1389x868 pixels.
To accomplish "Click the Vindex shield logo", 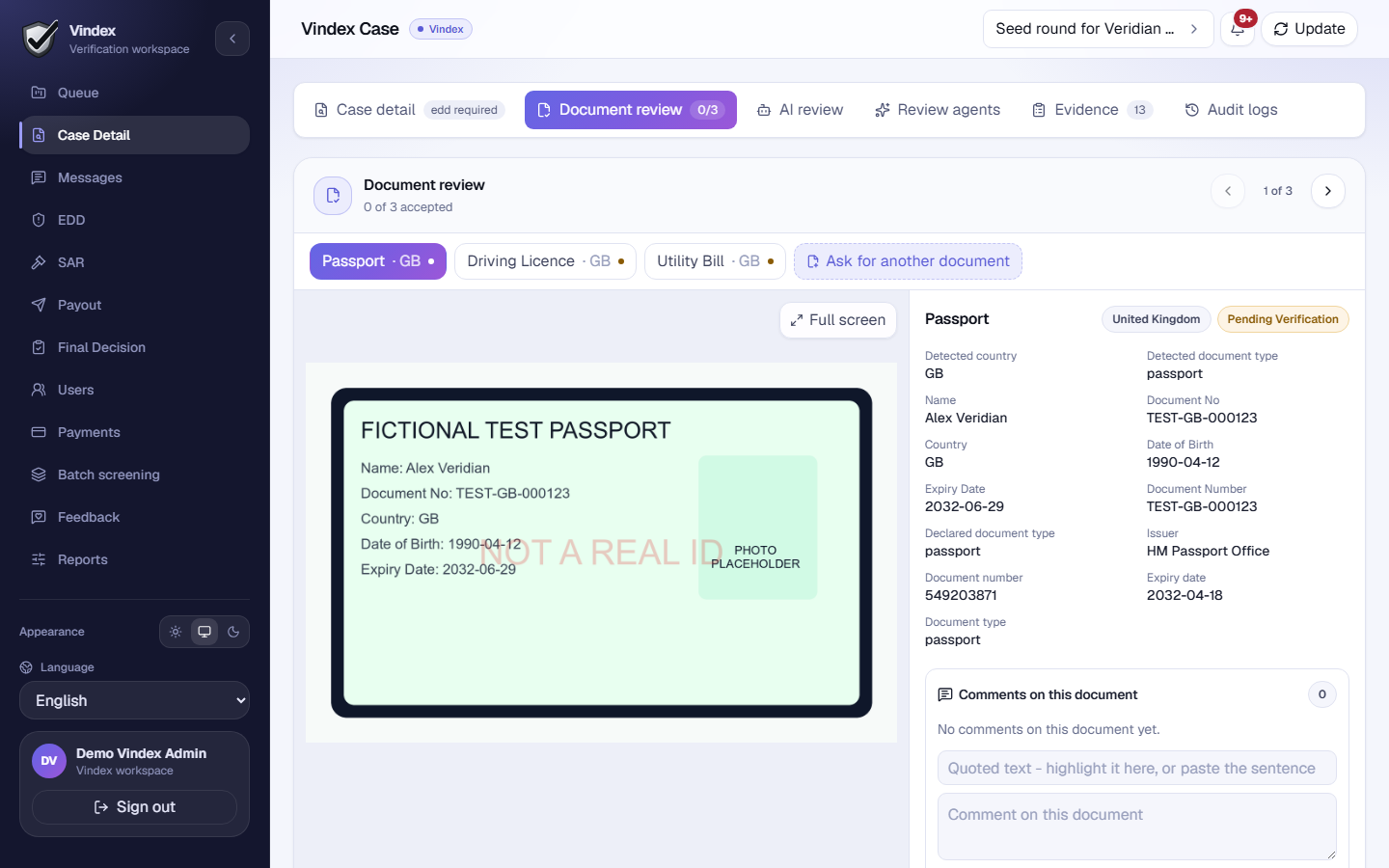I will [x=40, y=39].
